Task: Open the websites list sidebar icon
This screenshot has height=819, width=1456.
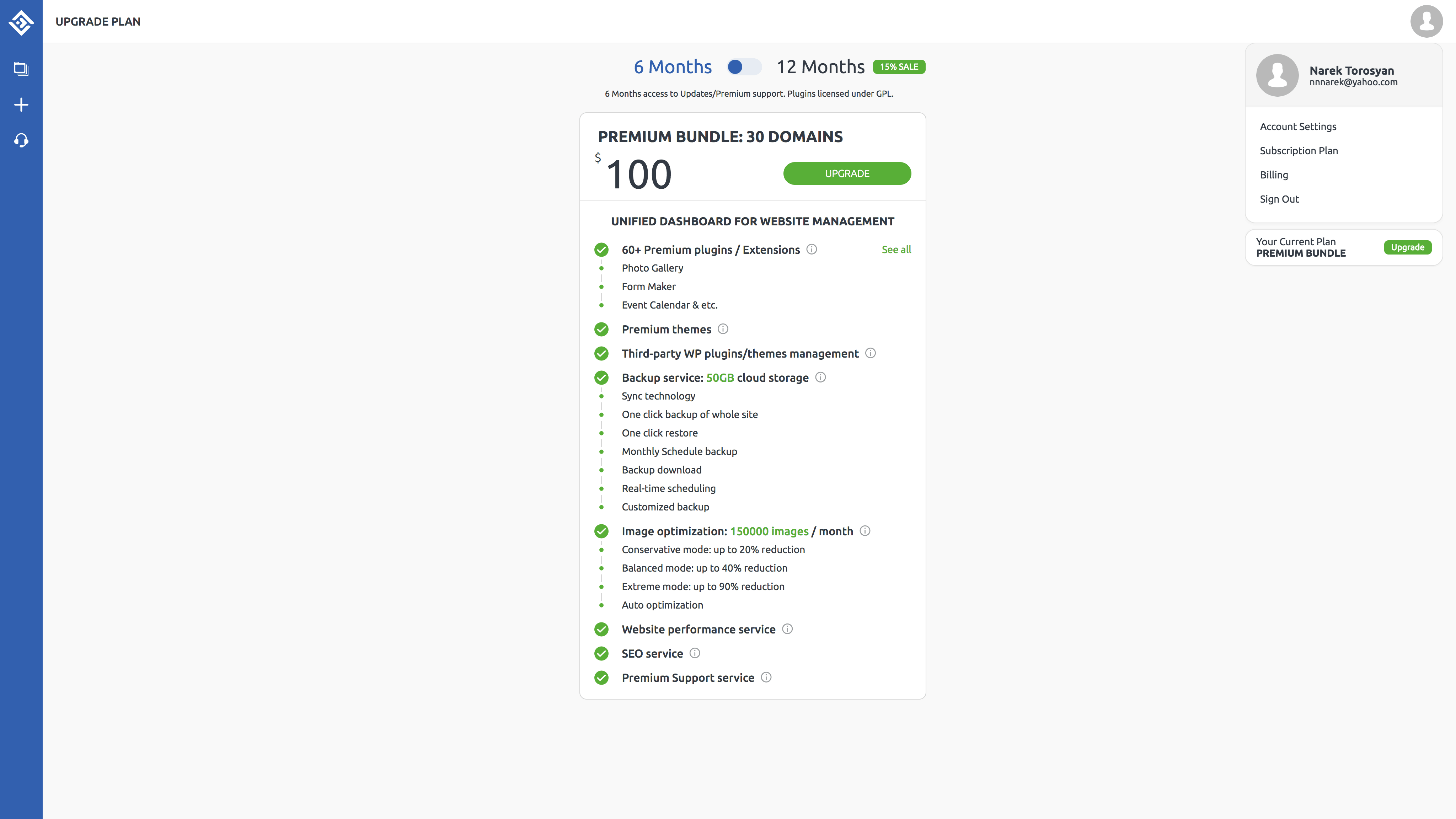Action: pos(21,69)
